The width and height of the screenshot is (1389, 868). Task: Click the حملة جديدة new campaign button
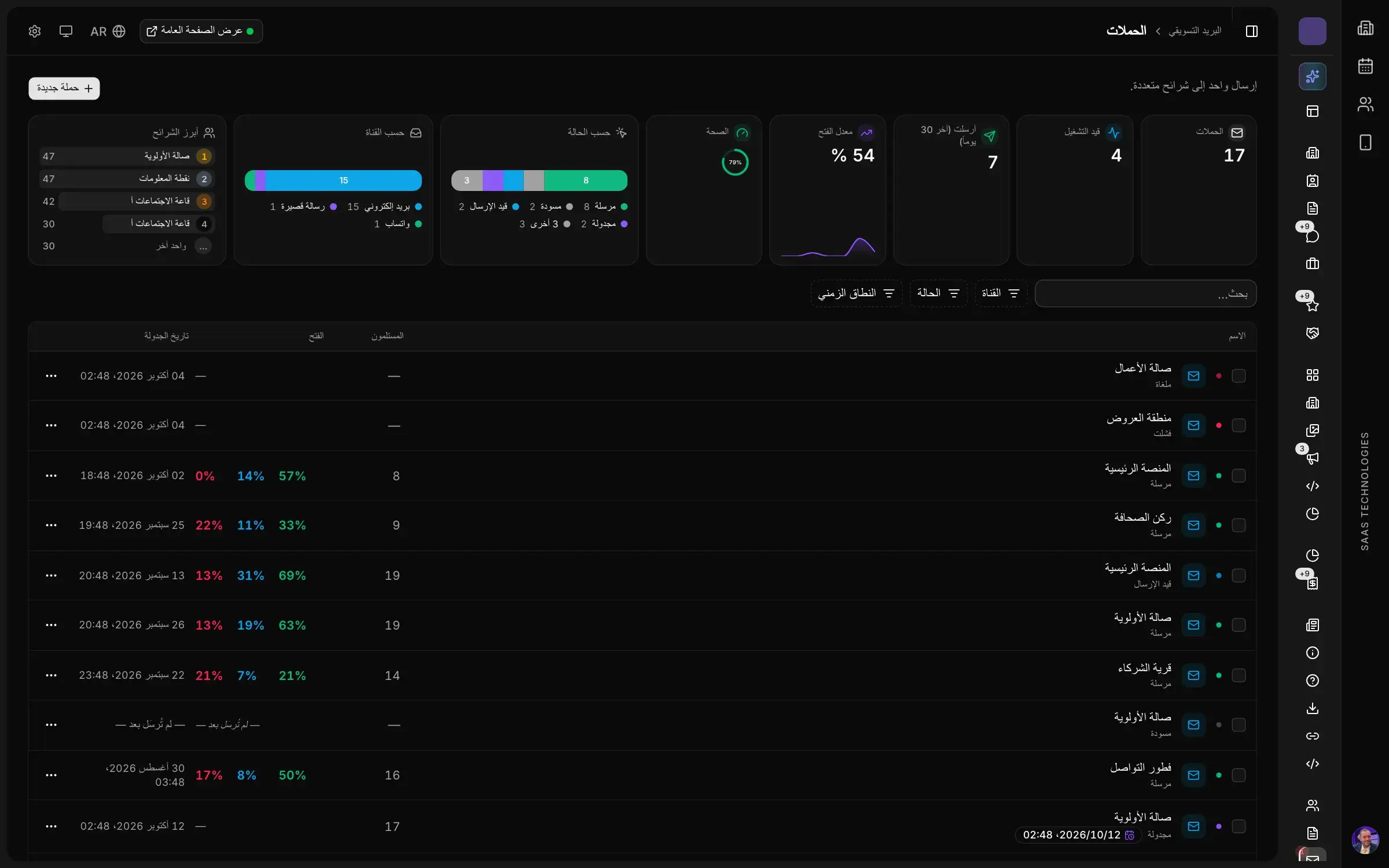[64, 89]
